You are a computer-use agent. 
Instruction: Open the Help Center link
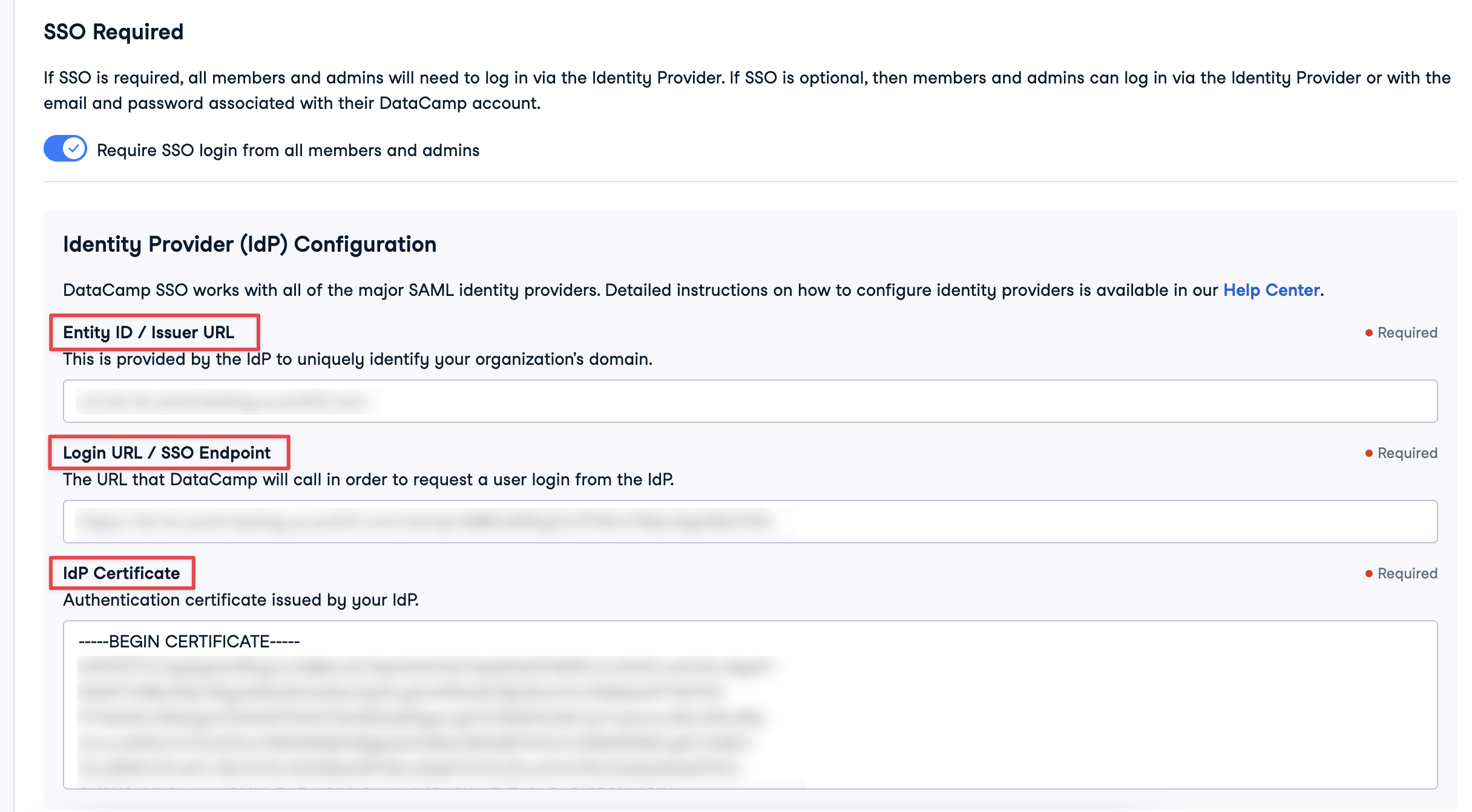(1271, 290)
